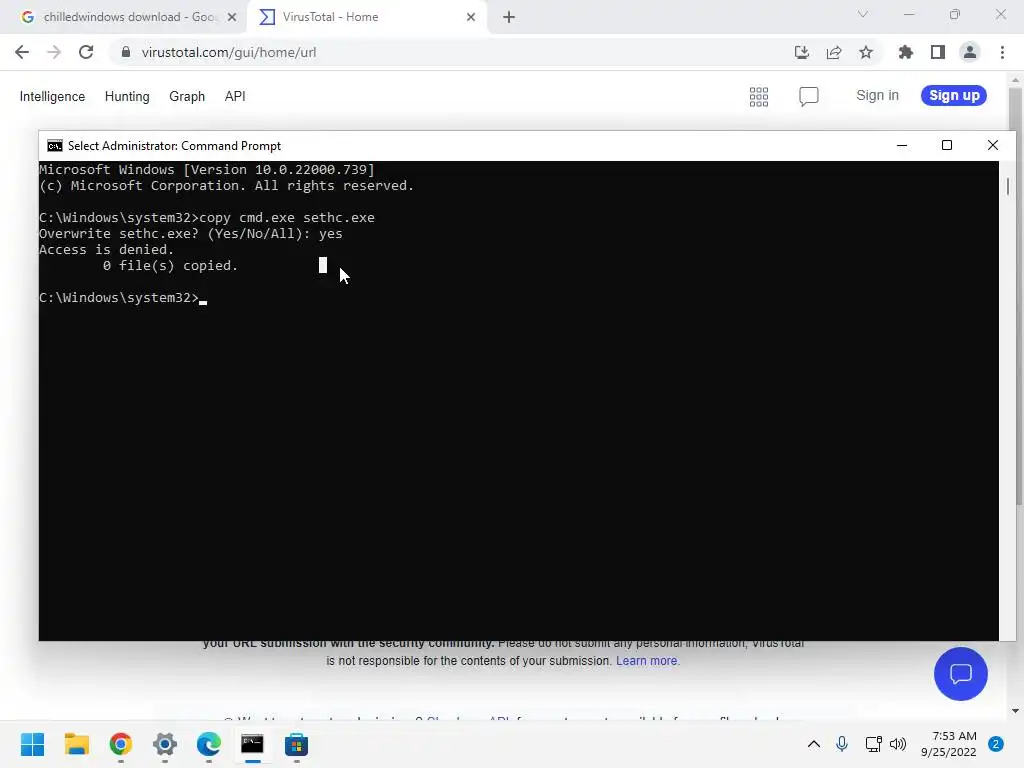This screenshot has width=1024, height=768.
Task: Click 'copy cmd.exe sethc.exe' command text
Action: pyautogui.click(x=287, y=217)
